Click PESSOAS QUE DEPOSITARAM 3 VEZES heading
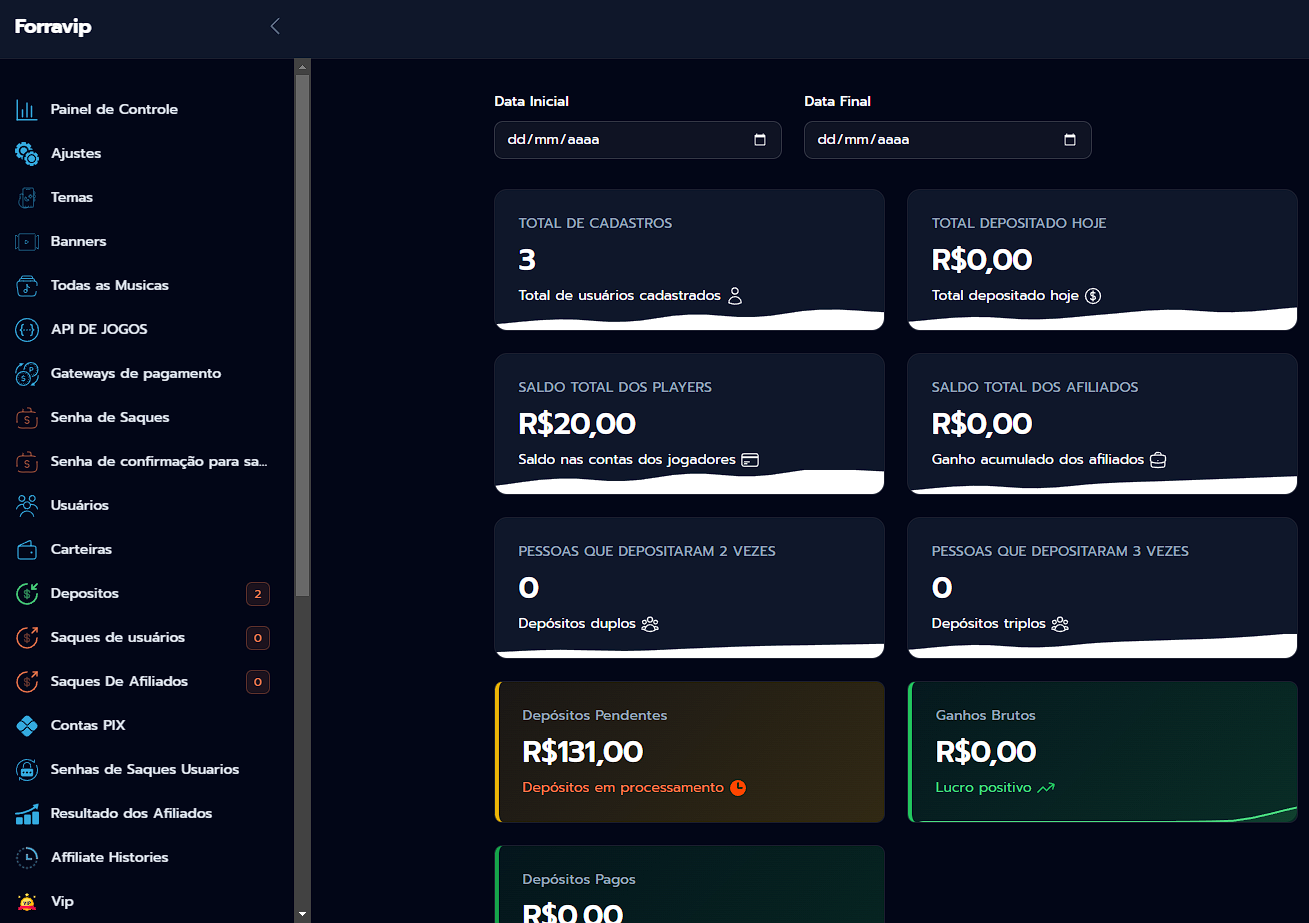The width and height of the screenshot is (1309, 923). click(1060, 551)
